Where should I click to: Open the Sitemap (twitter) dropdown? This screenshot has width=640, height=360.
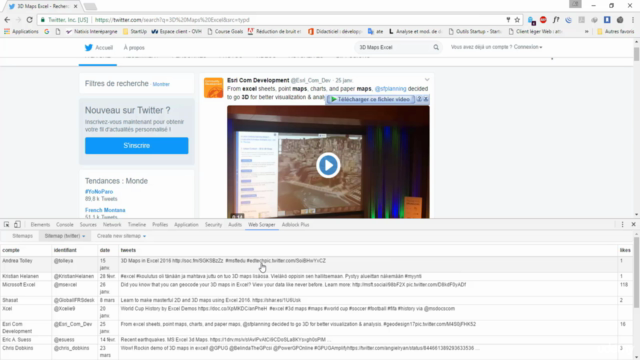click(65, 236)
